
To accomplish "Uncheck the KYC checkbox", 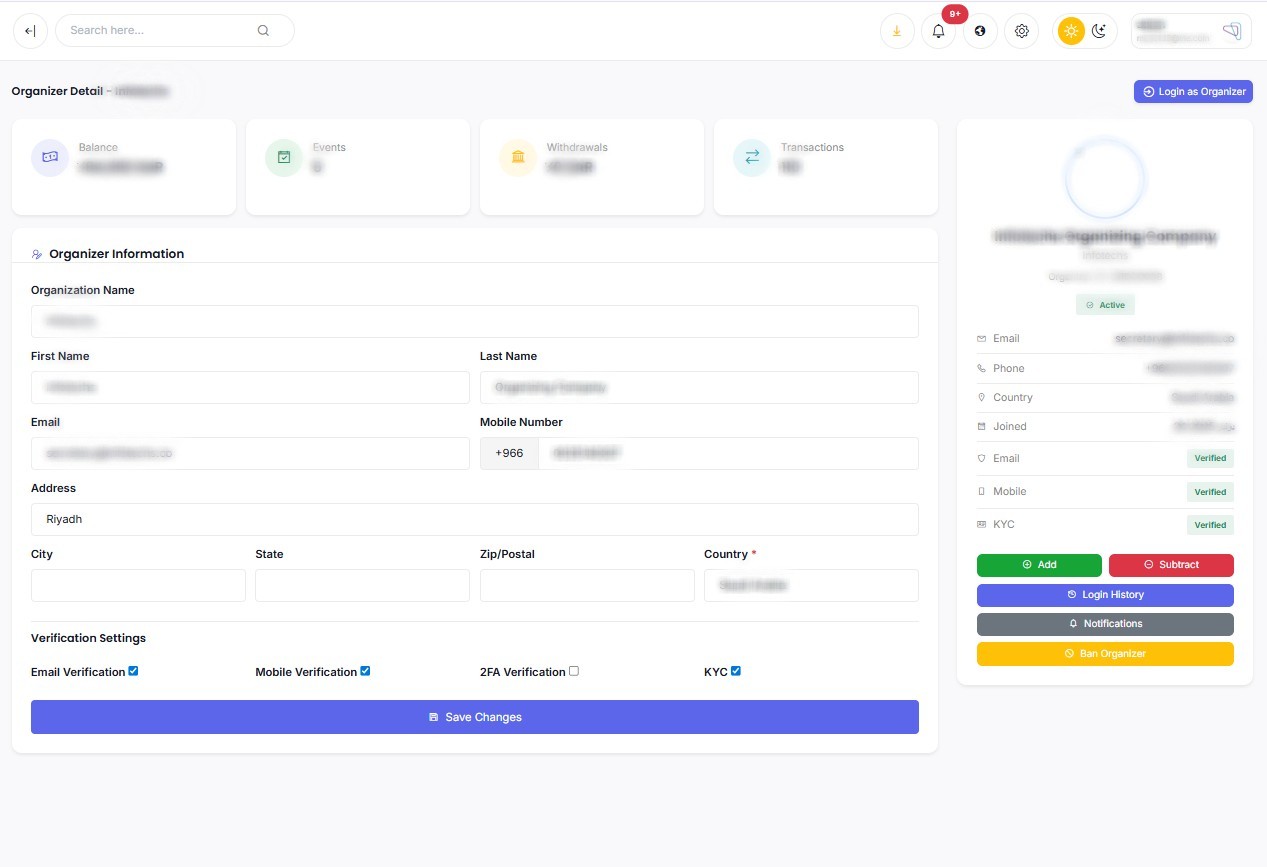I will (x=736, y=671).
